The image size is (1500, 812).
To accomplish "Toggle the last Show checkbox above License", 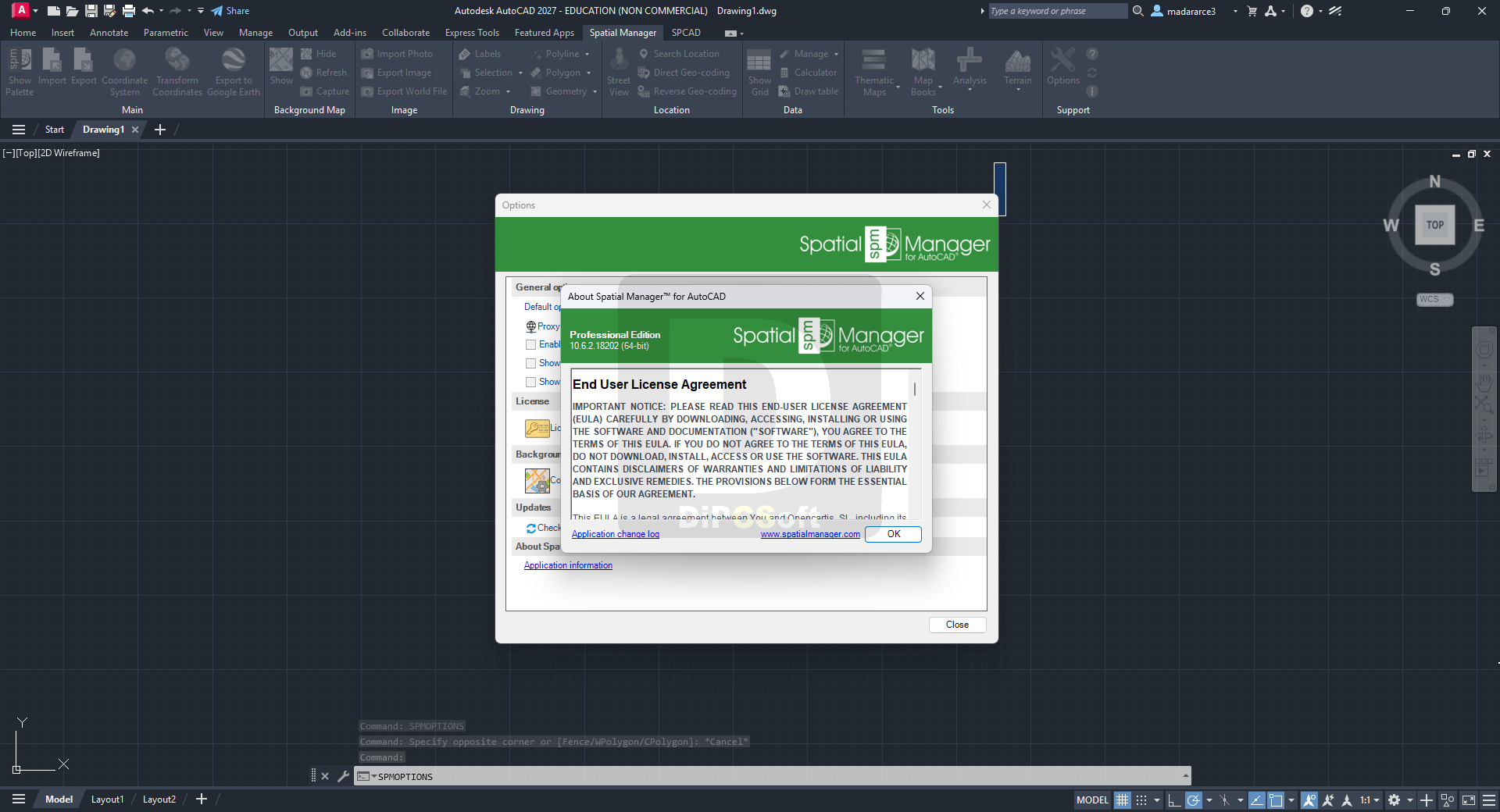I will coord(531,382).
